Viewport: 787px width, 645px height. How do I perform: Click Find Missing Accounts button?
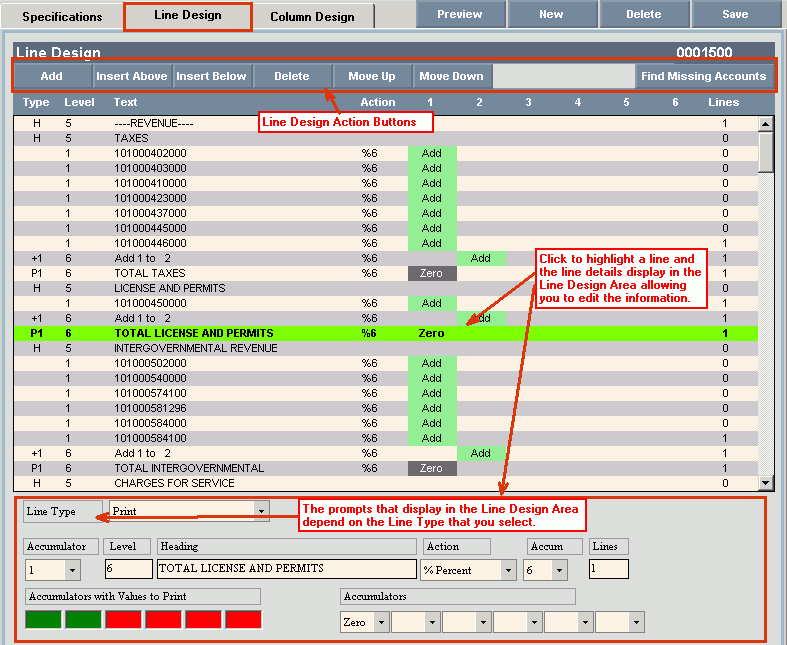pos(704,76)
